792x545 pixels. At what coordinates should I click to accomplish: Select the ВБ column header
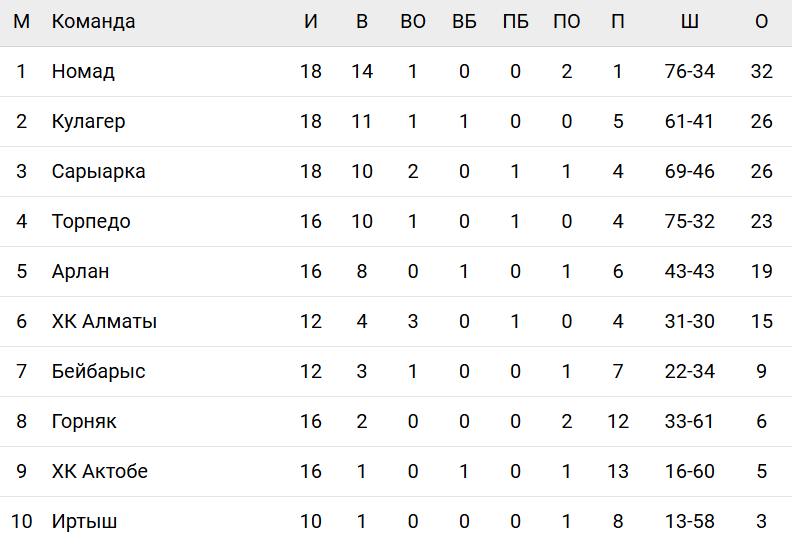464,22
